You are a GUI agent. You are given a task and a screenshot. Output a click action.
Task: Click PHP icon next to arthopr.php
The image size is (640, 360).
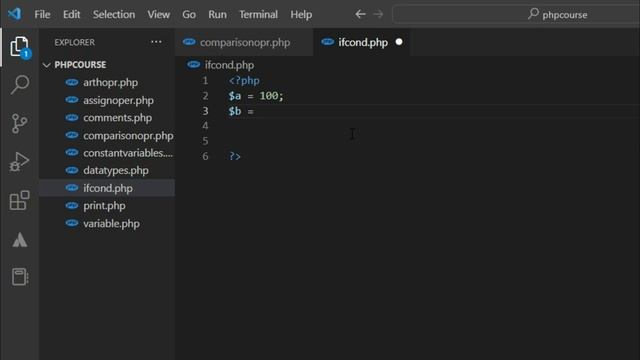[x=72, y=82]
